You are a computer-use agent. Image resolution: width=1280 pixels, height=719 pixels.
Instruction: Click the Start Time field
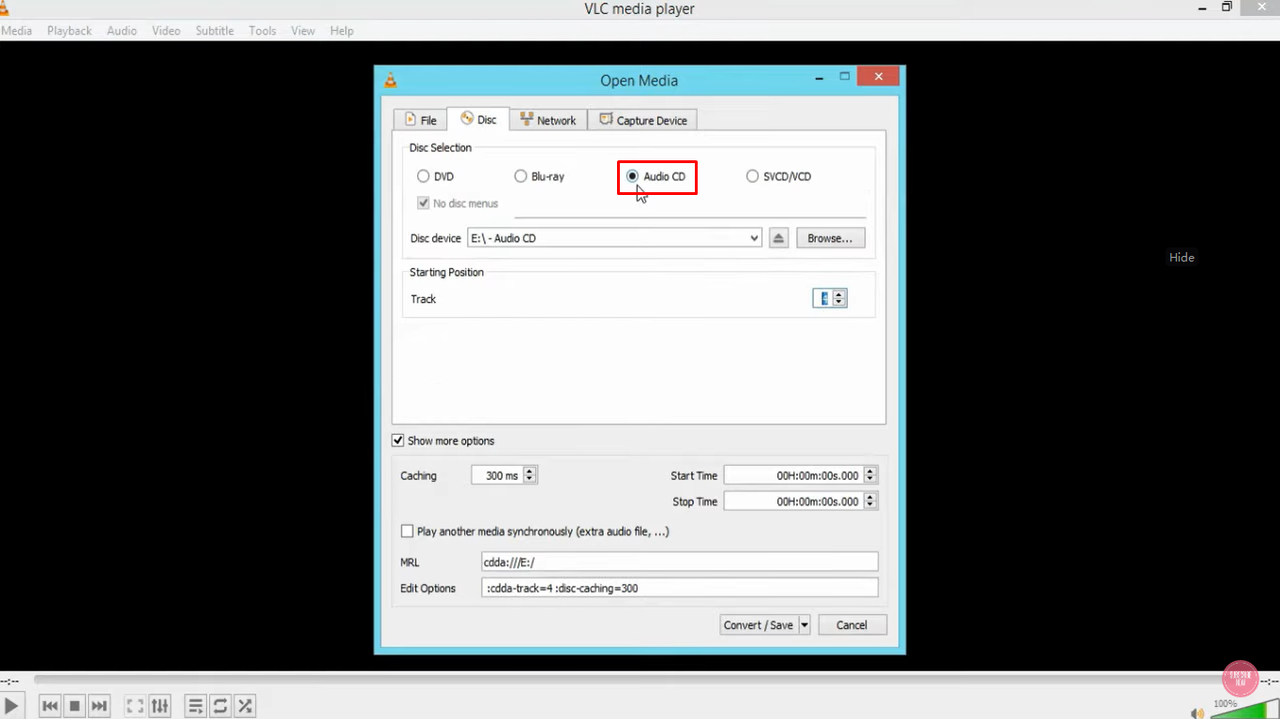click(x=793, y=475)
